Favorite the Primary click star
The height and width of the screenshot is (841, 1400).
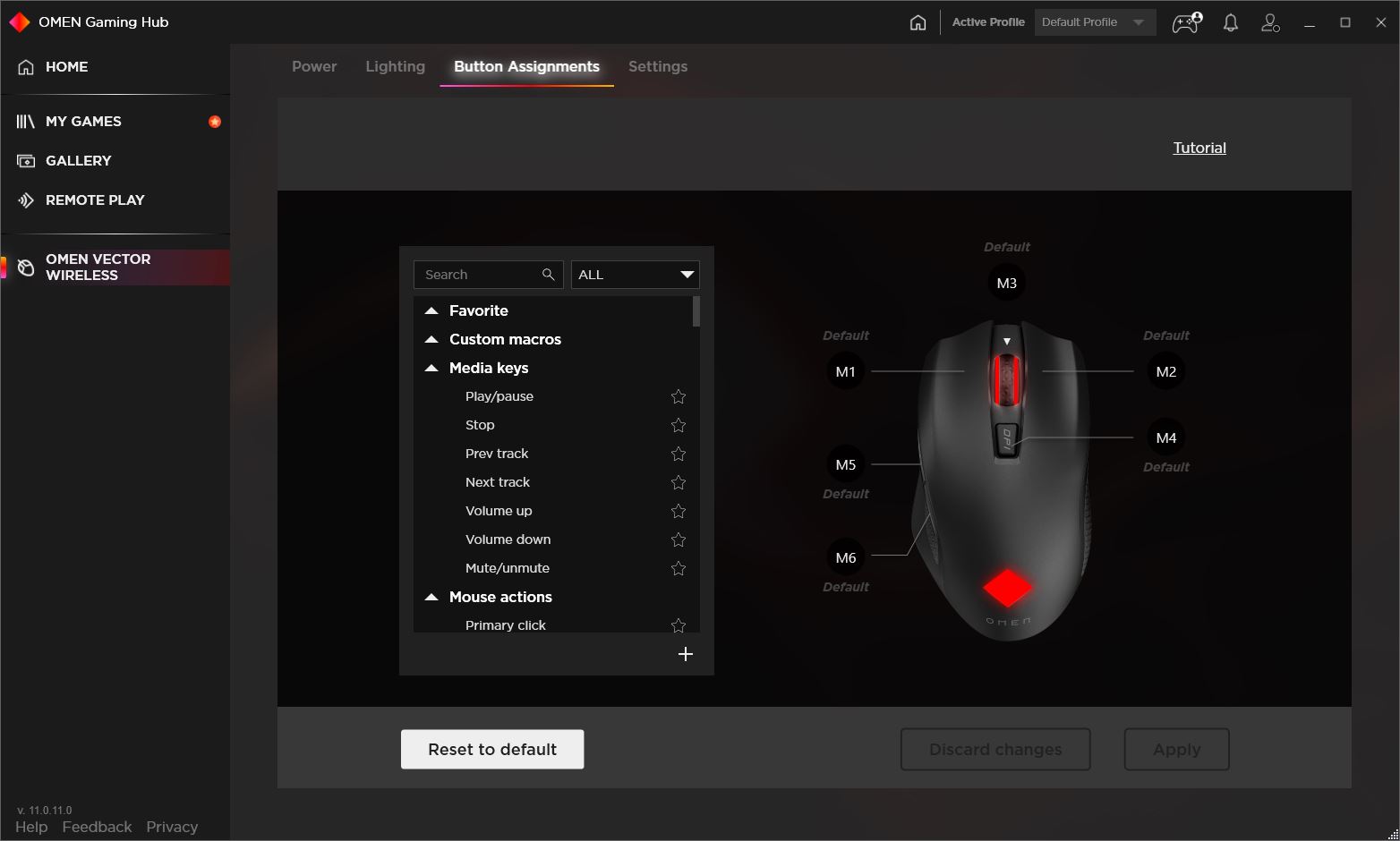point(679,624)
